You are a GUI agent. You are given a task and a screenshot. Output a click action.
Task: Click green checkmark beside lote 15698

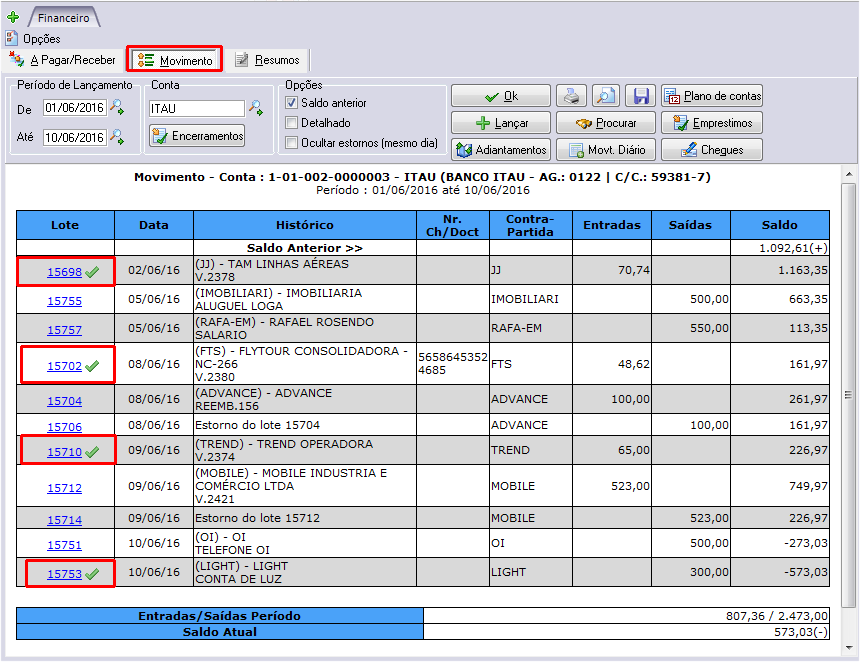tap(92, 271)
